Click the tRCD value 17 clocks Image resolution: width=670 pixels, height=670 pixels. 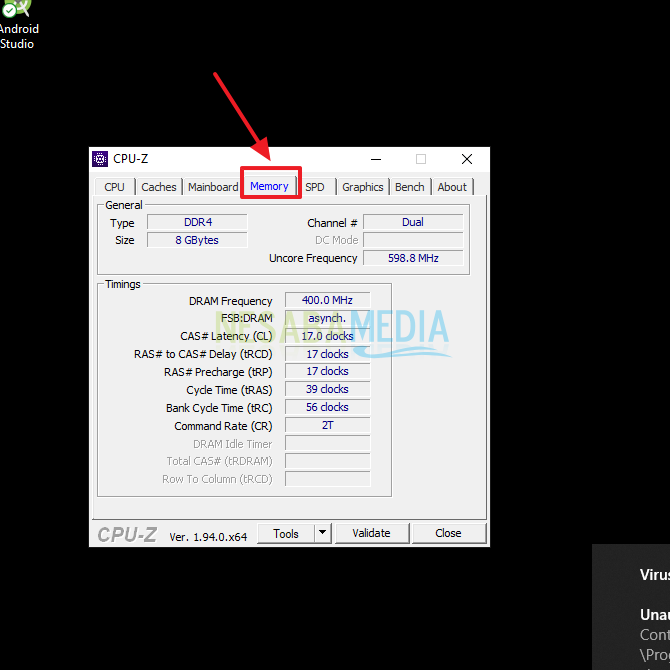click(x=328, y=354)
